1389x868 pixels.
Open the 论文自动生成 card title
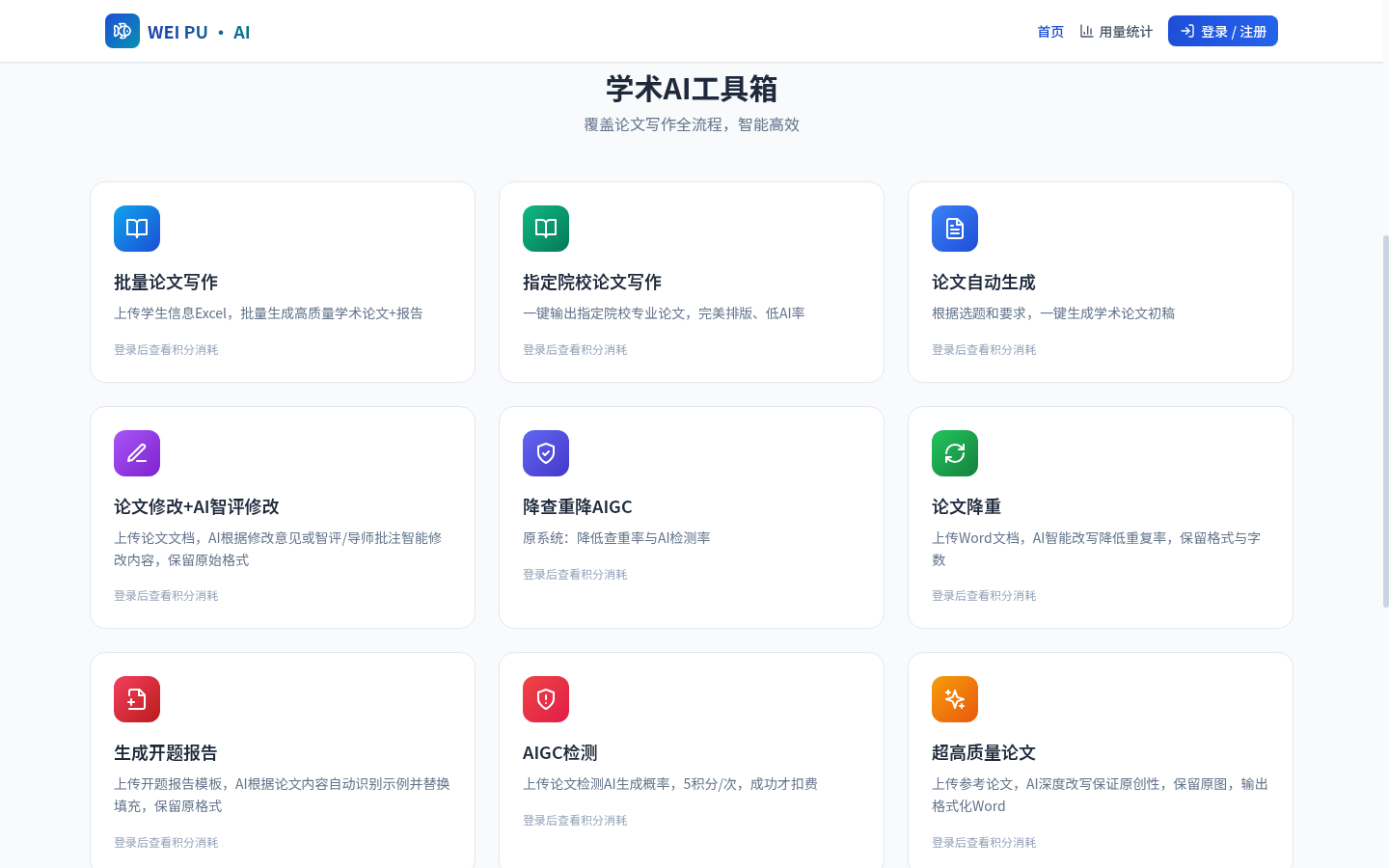point(984,282)
